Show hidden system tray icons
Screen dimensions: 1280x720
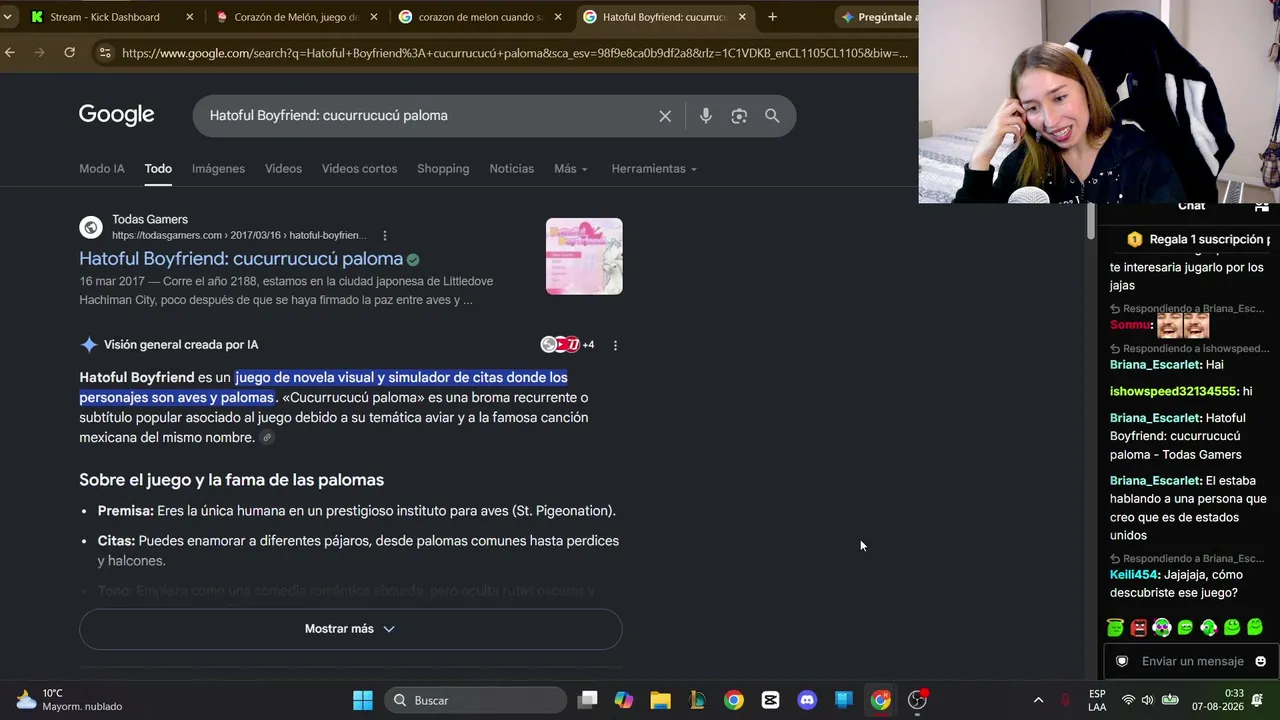(1038, 700)
